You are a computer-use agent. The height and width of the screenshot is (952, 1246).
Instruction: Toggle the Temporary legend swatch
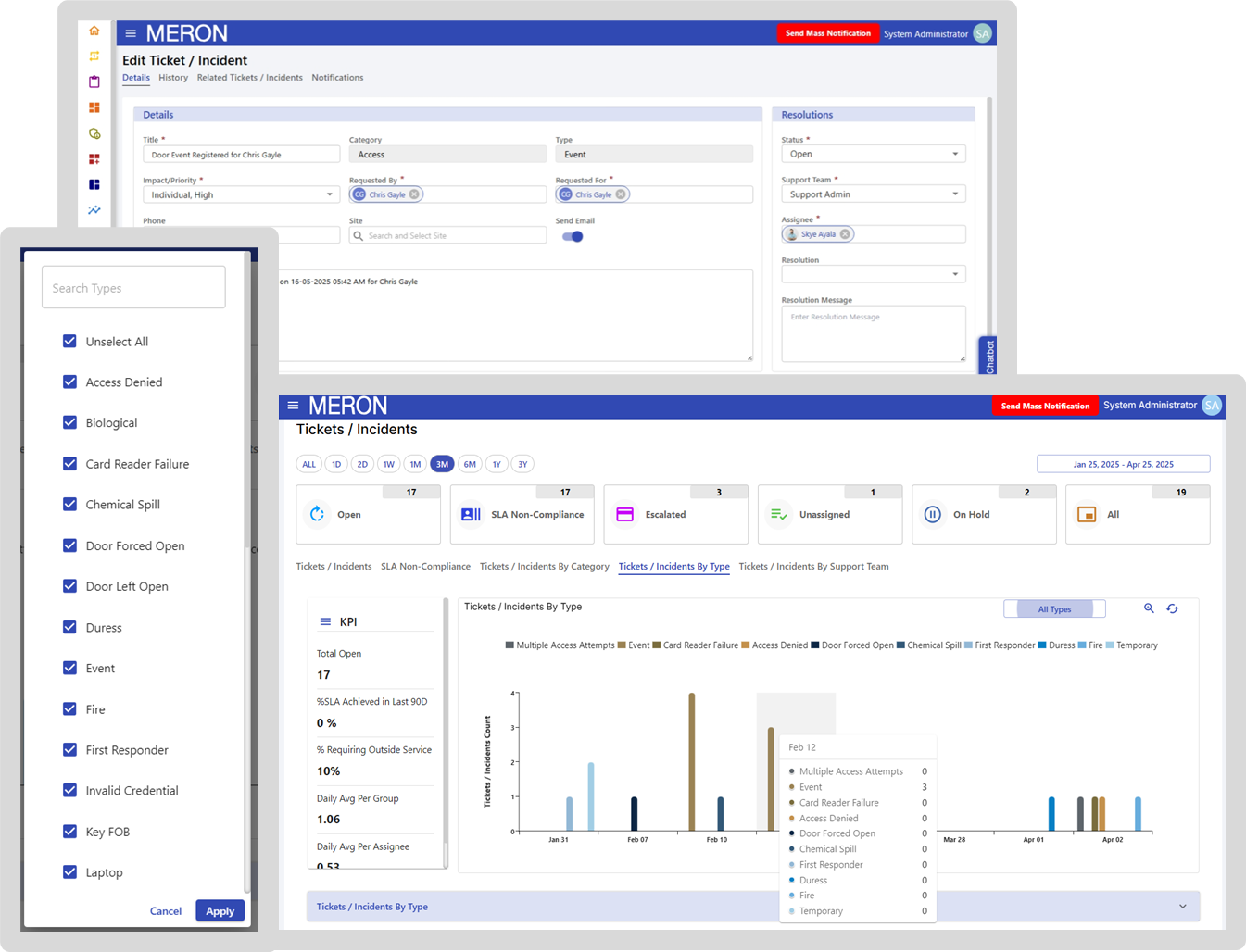(1110, 645)
